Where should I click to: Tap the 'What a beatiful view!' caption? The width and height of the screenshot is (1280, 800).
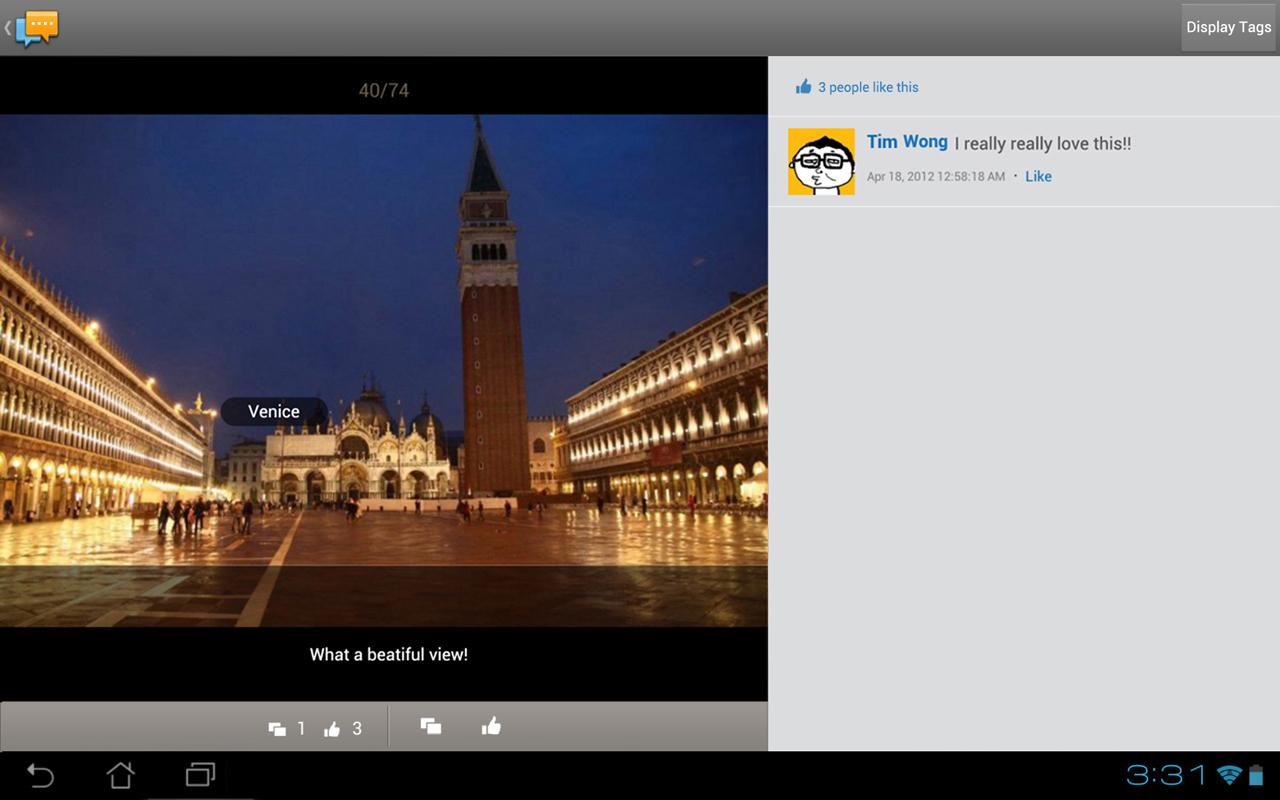pyautogui.click(x=389, y=655)
